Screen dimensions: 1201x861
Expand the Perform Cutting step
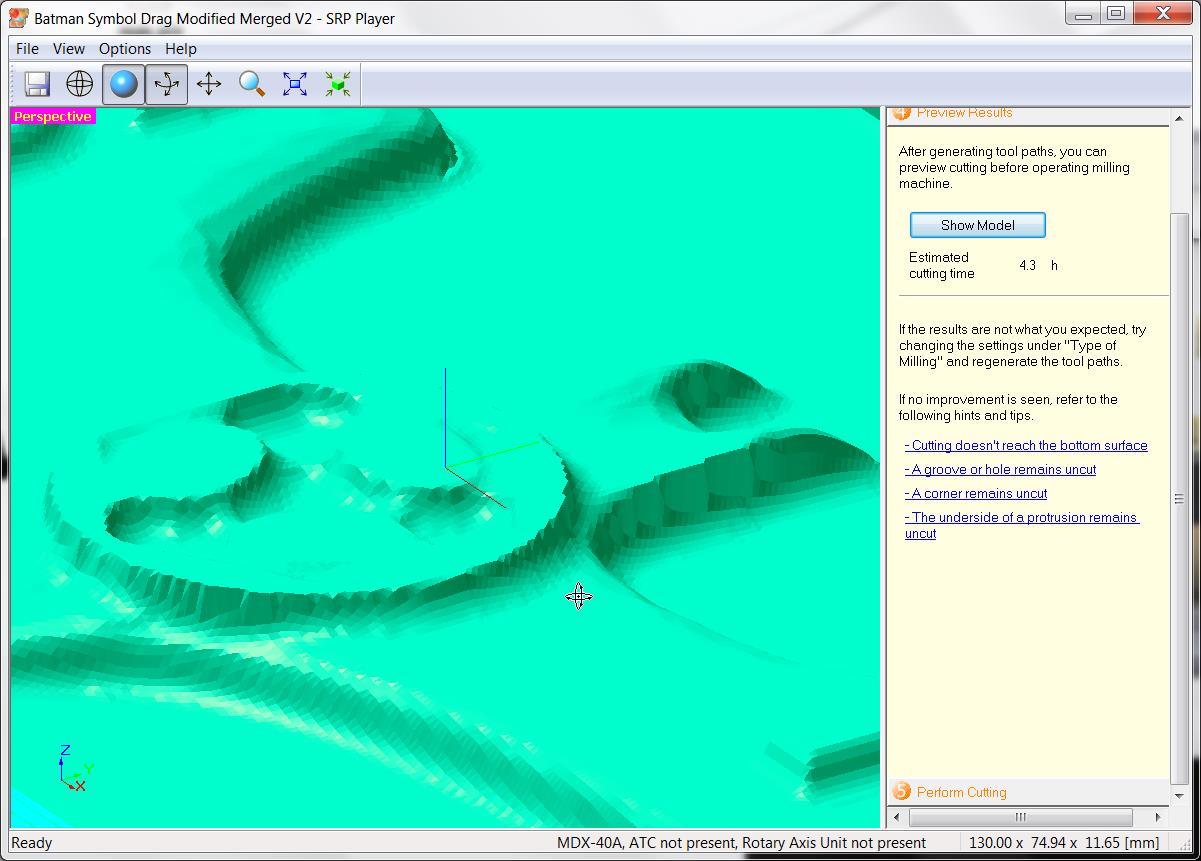click(961, 792)
